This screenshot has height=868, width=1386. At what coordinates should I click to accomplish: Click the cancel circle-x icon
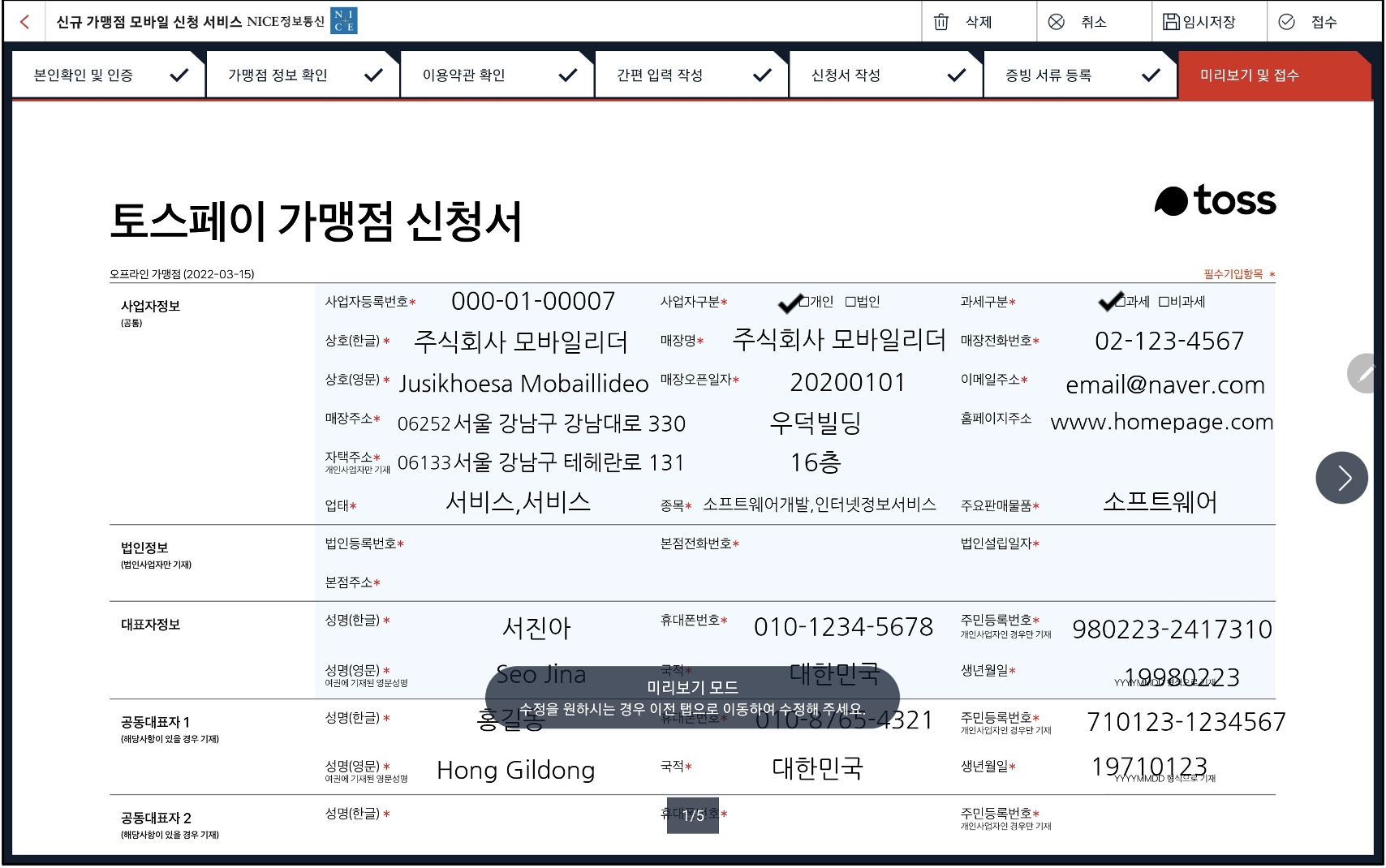(1057, 22)
